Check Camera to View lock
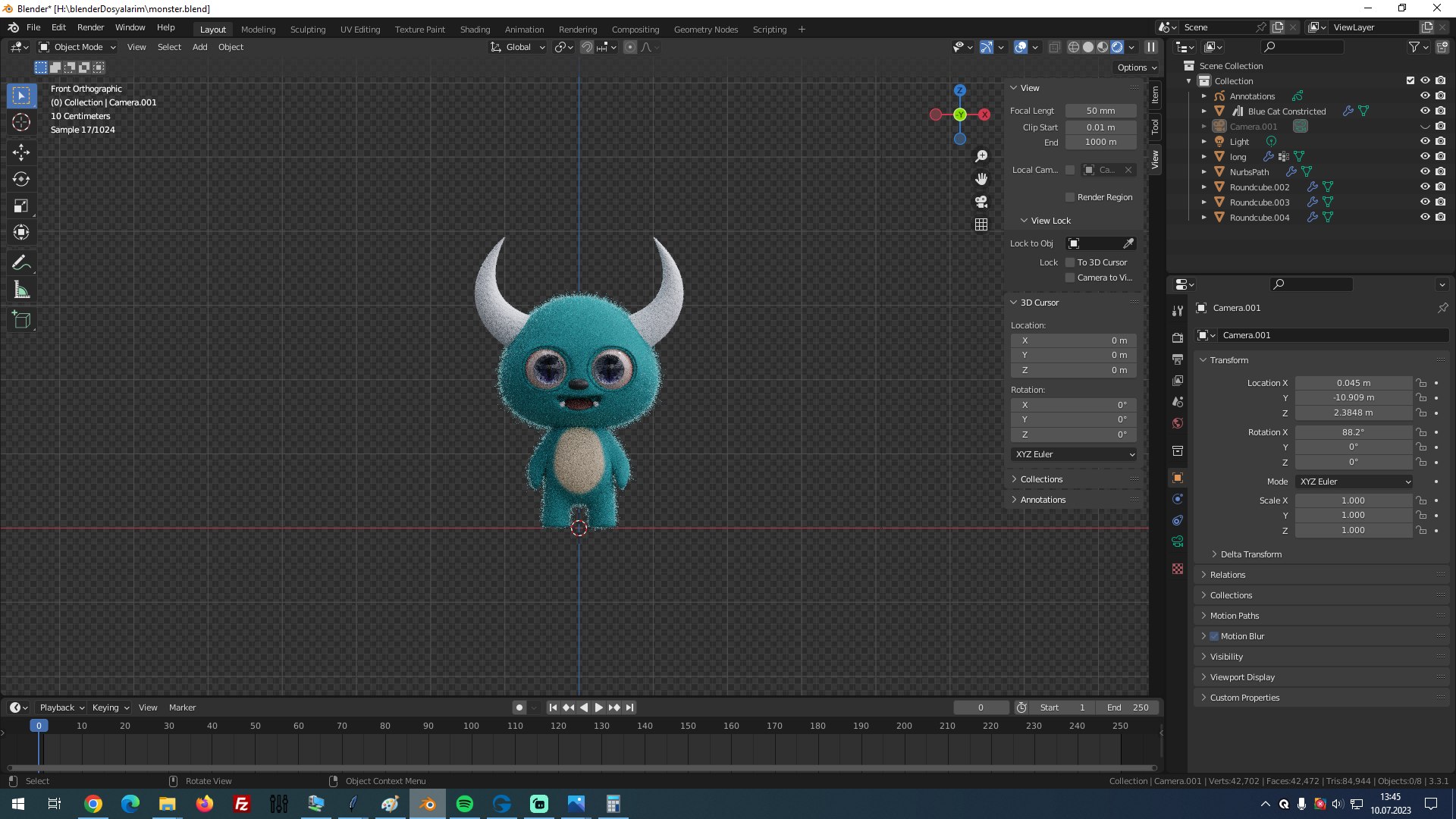This screenshot has width=1456, height=819. tap(1070, 278)
